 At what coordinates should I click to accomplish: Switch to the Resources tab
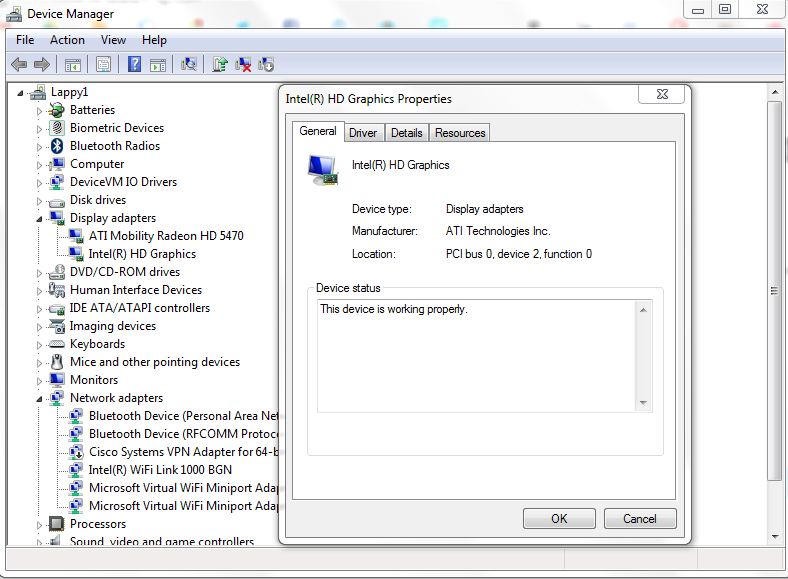[x=460, y=133]
